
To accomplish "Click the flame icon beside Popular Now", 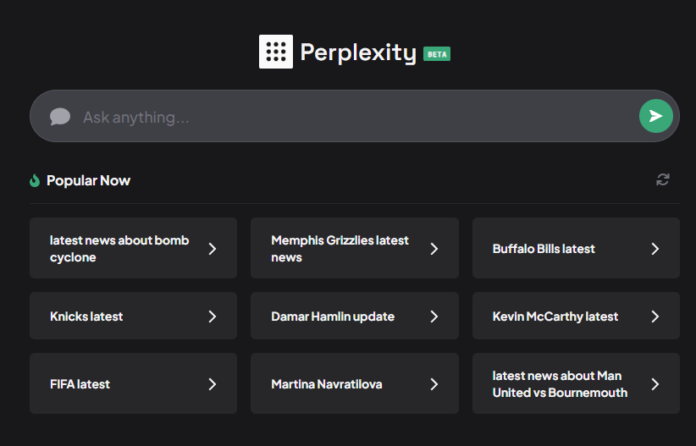I will tap(35, 181).
